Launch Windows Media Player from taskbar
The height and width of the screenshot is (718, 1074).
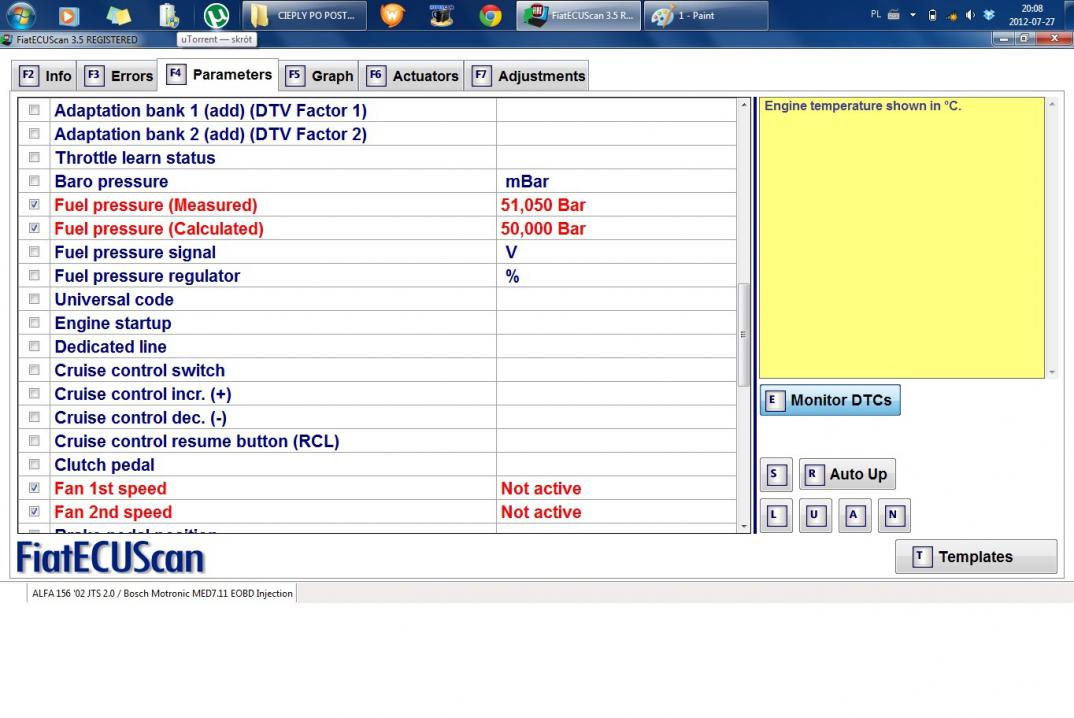68,15
